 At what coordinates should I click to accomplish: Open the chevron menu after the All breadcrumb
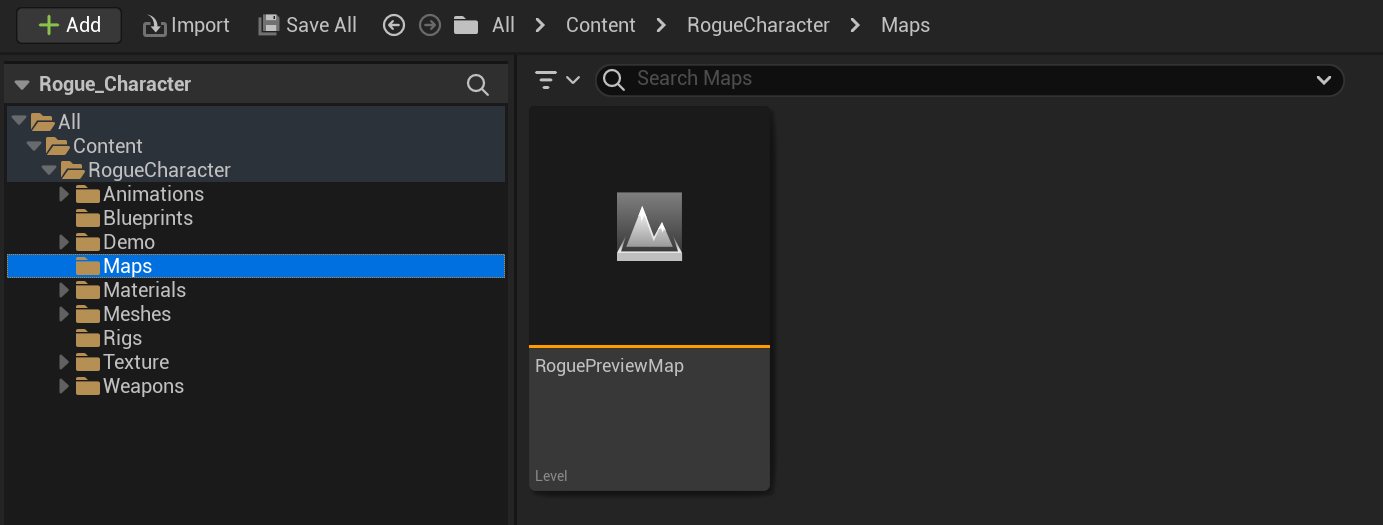[x=540, y=25]
